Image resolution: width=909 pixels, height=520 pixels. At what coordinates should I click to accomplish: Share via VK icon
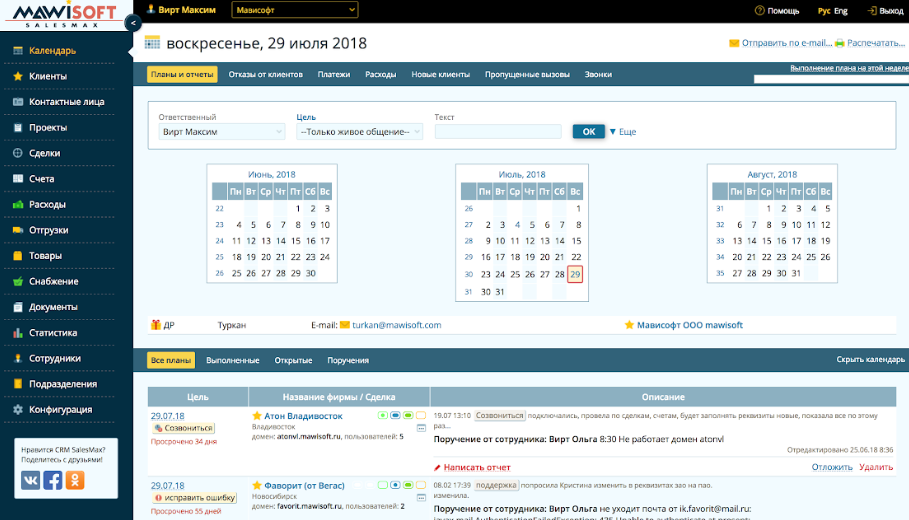click(31, 480)
